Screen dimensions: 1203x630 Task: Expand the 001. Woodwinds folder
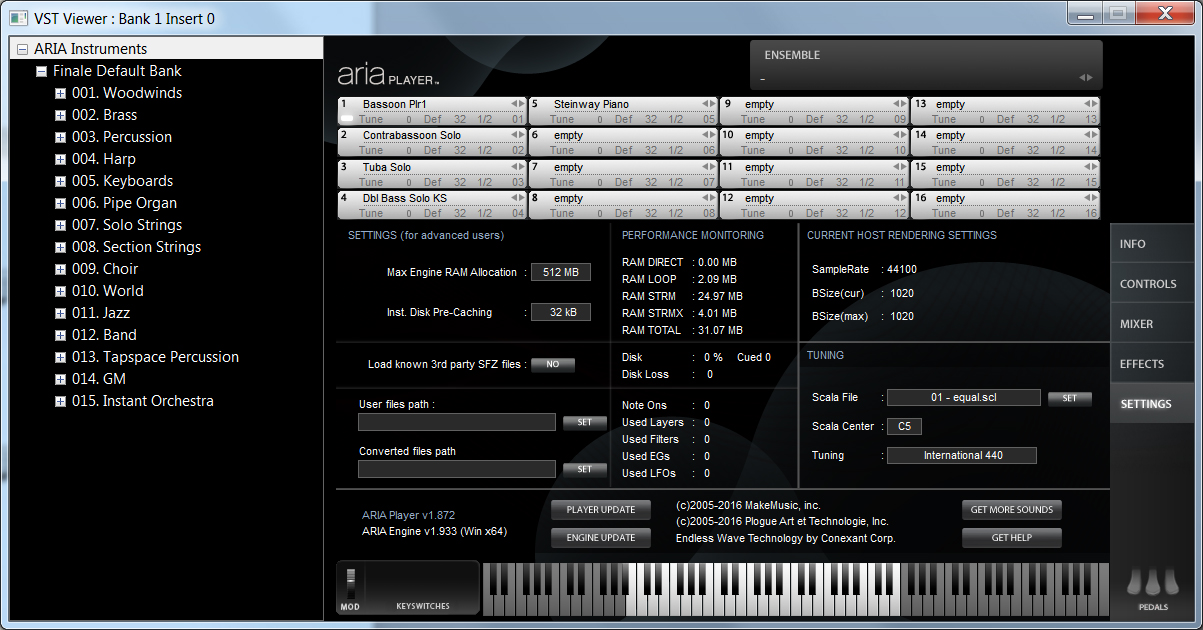(x=60, y=94)
